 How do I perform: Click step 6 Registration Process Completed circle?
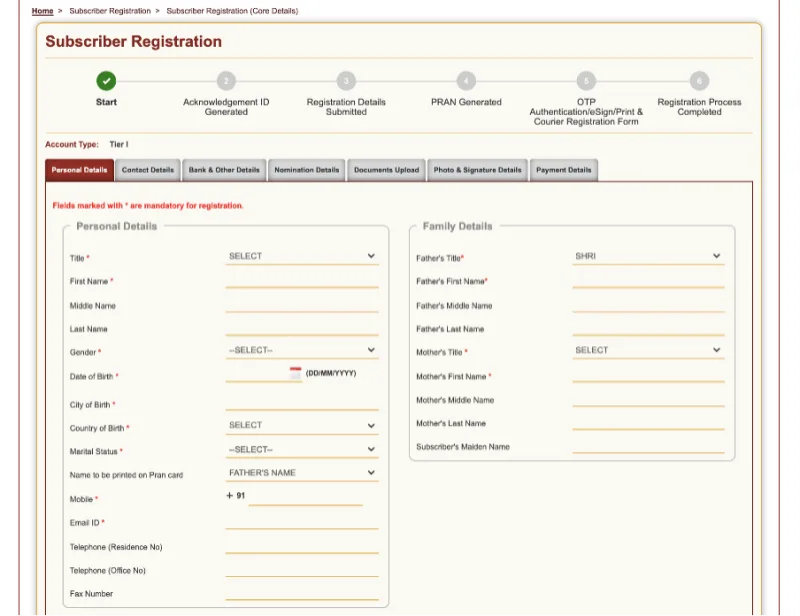pos(699,81)
